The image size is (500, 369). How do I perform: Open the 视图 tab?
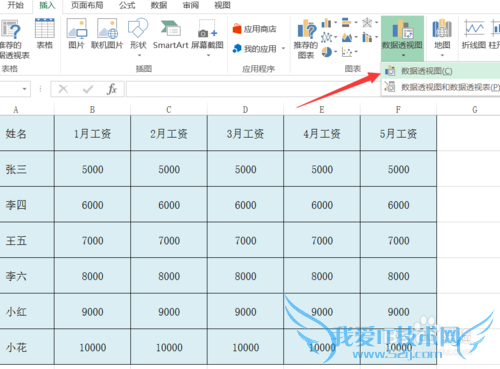pyautogui.click(x=222, y=5)
